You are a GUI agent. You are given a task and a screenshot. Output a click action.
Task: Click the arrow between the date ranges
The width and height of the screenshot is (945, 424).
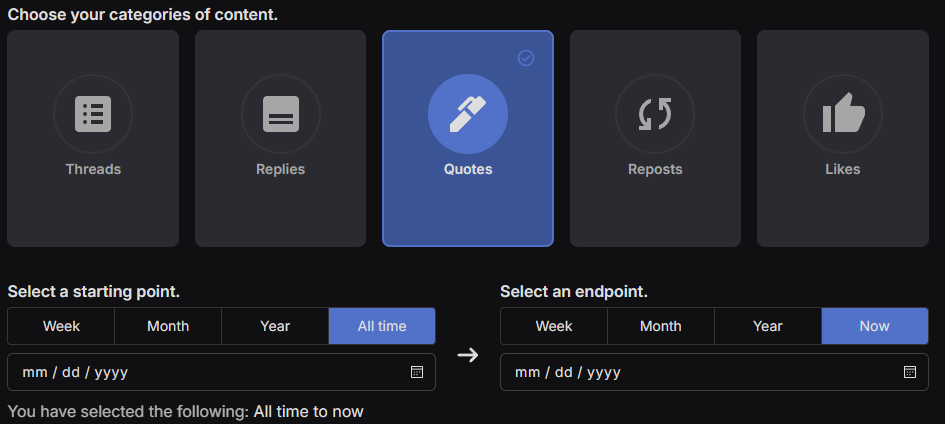pyautogui.click(x=468, y=355)
